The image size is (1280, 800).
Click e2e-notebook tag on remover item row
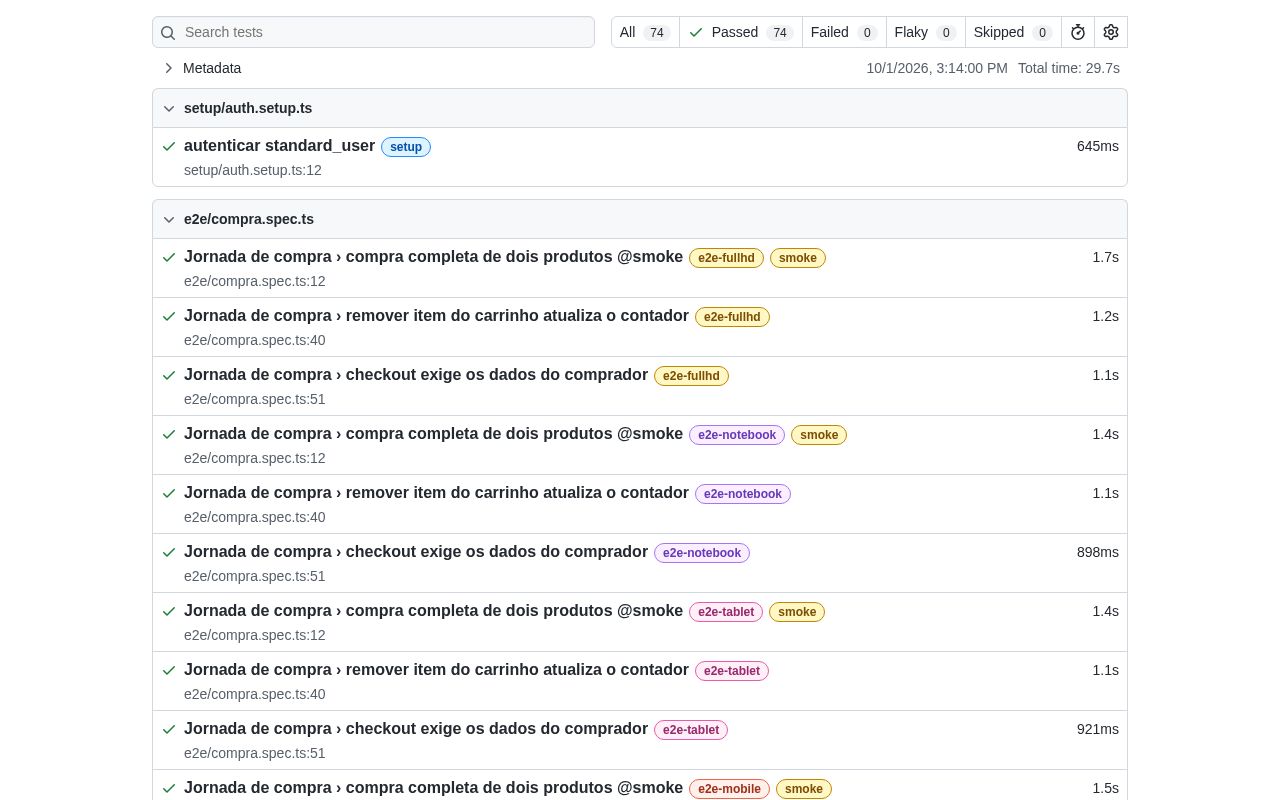[x=743, y=494]
